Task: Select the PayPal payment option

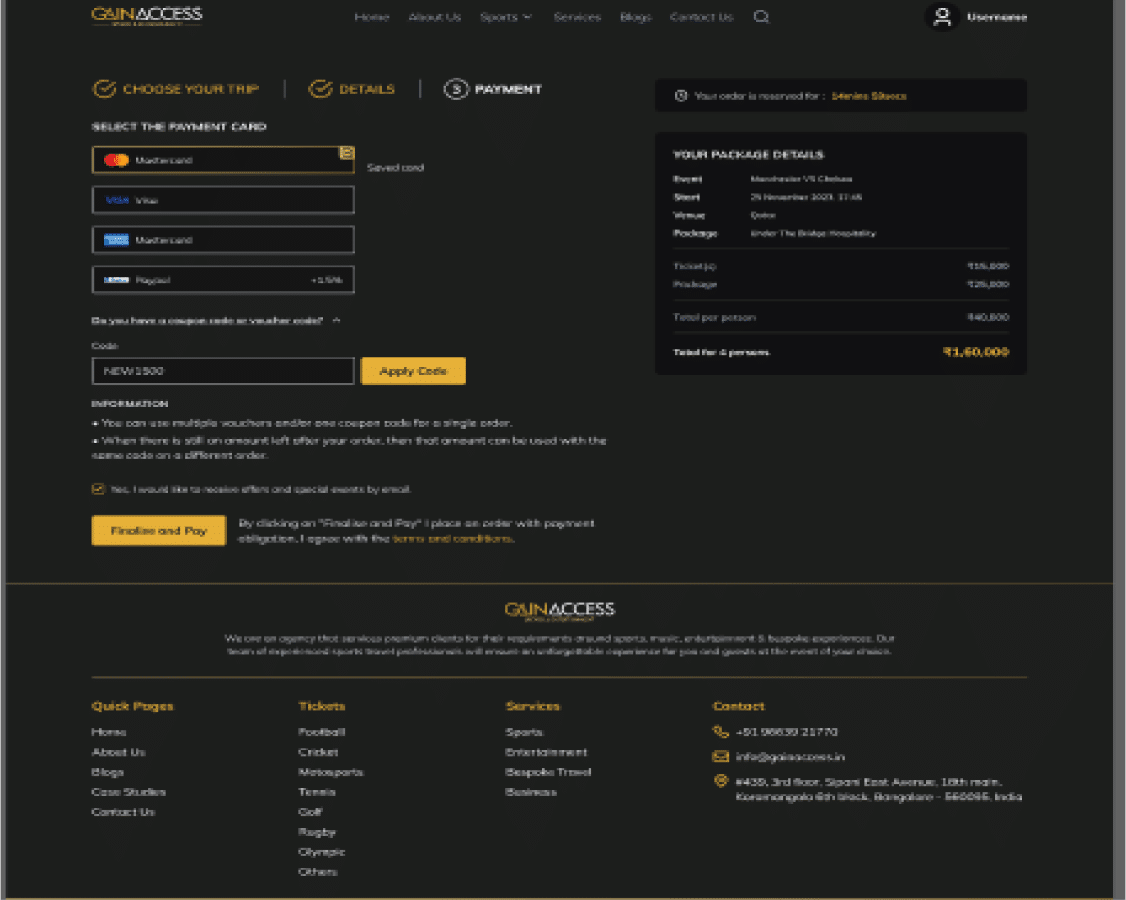Action: (222, 279)
